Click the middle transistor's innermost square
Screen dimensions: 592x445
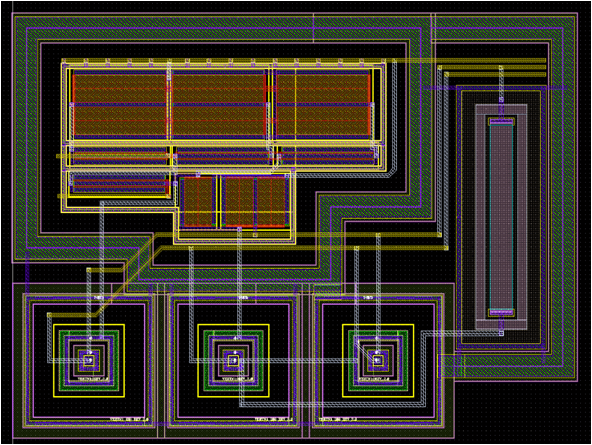(233, 360)
